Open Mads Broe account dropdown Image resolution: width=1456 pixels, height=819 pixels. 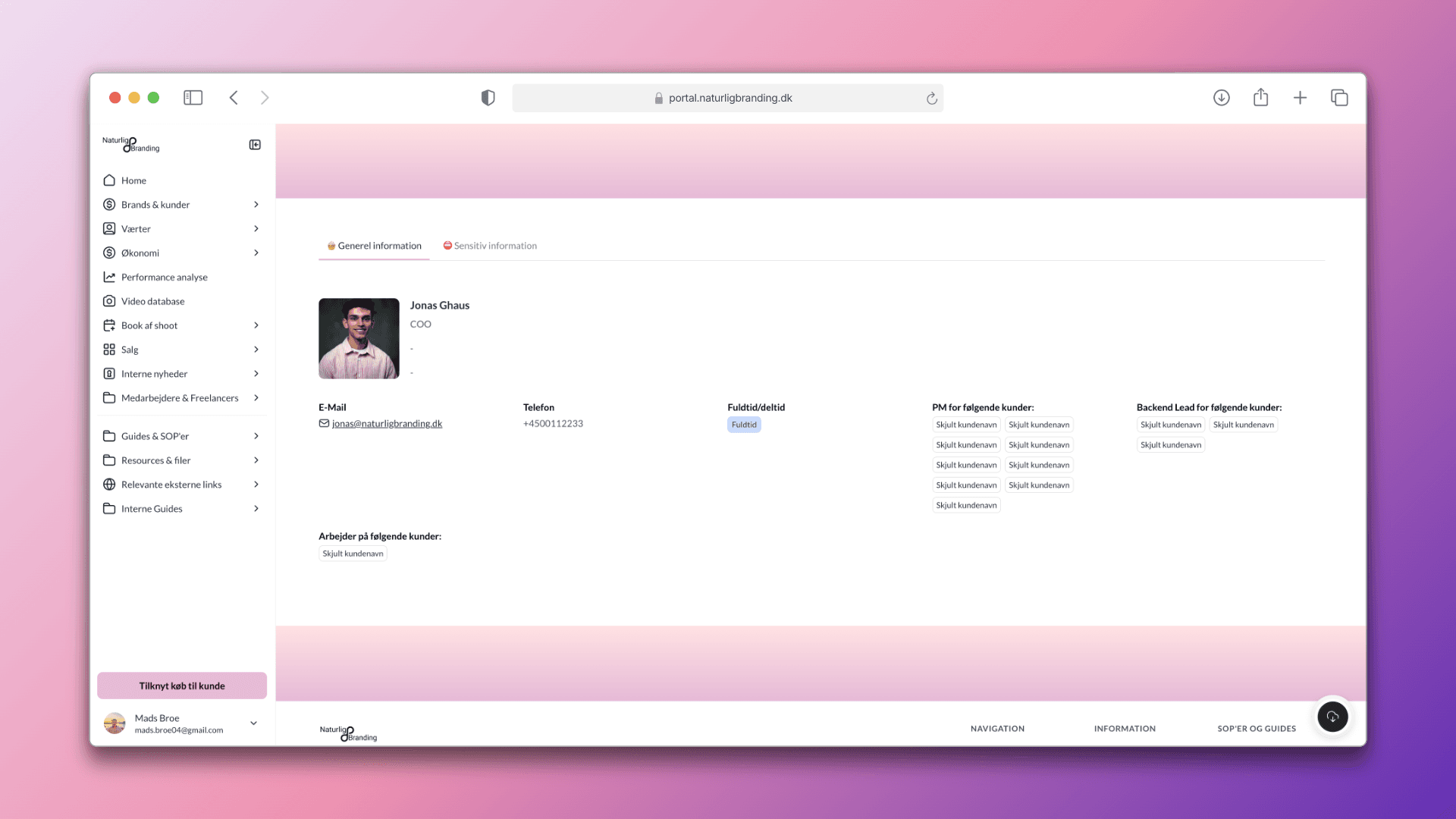coord(253,723)
